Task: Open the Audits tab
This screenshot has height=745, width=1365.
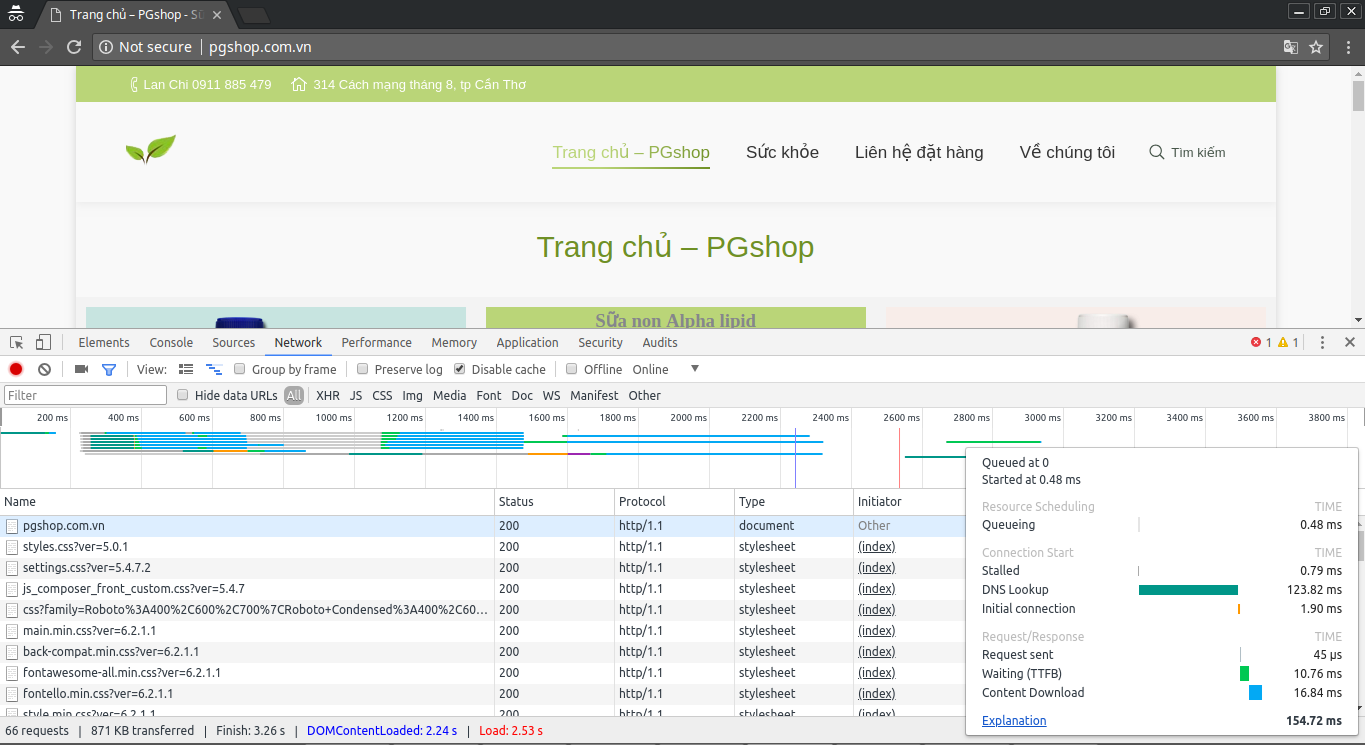Action: tap(660, 342)
